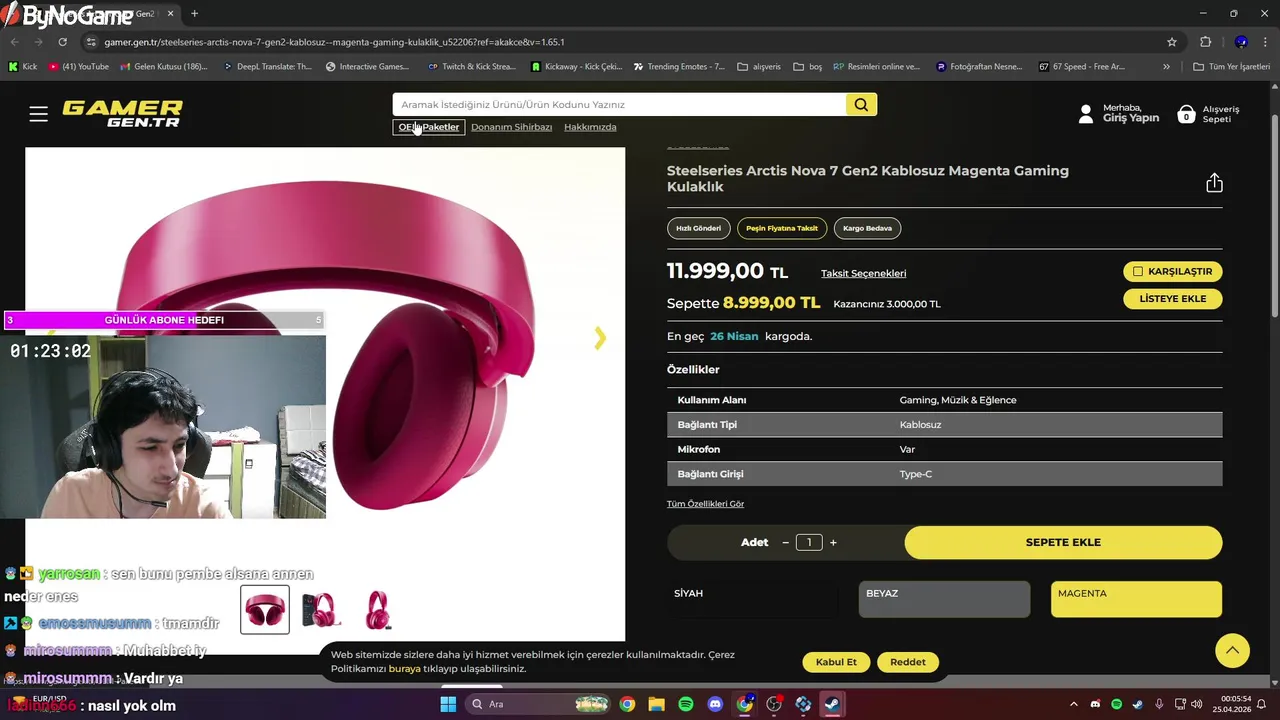Select the third headset side-view thumbnail

378,610
